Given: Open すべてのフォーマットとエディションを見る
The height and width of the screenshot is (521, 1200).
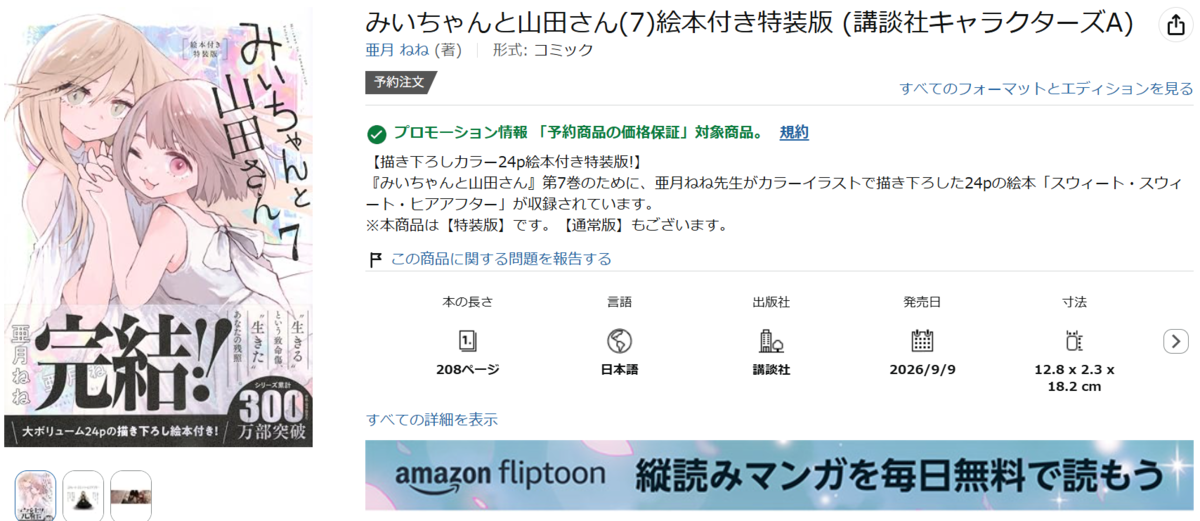Looking at the screenshot, I should pyautogui.click(x=1046, y=89).
